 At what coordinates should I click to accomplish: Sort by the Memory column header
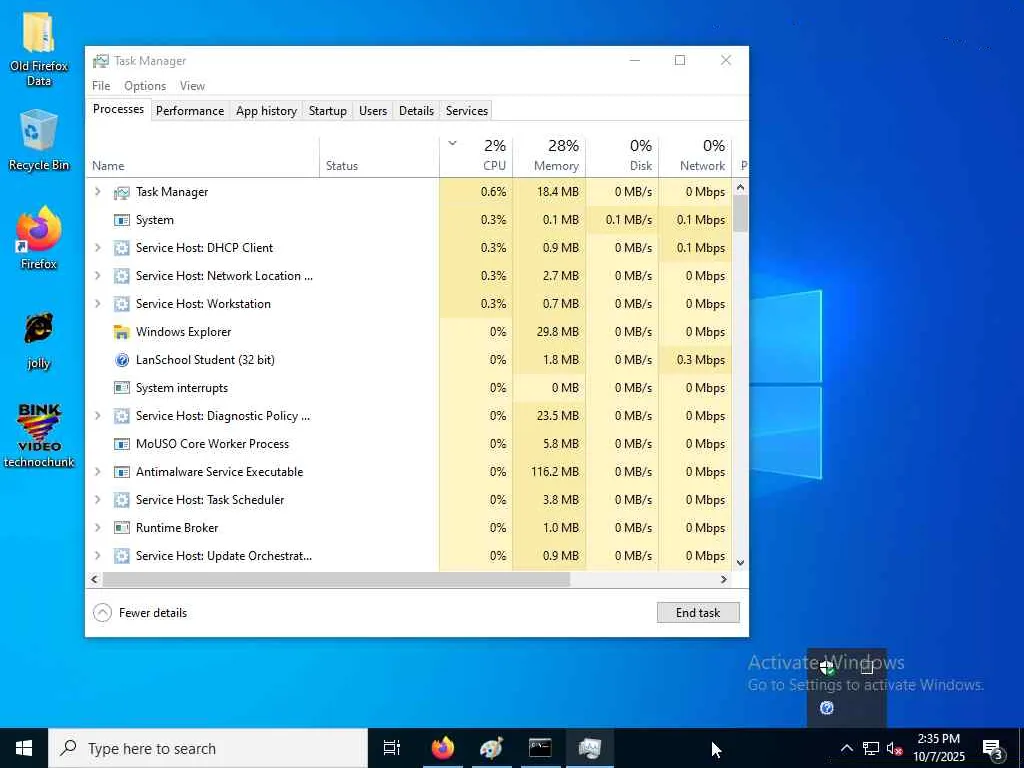tap(549, 155)
